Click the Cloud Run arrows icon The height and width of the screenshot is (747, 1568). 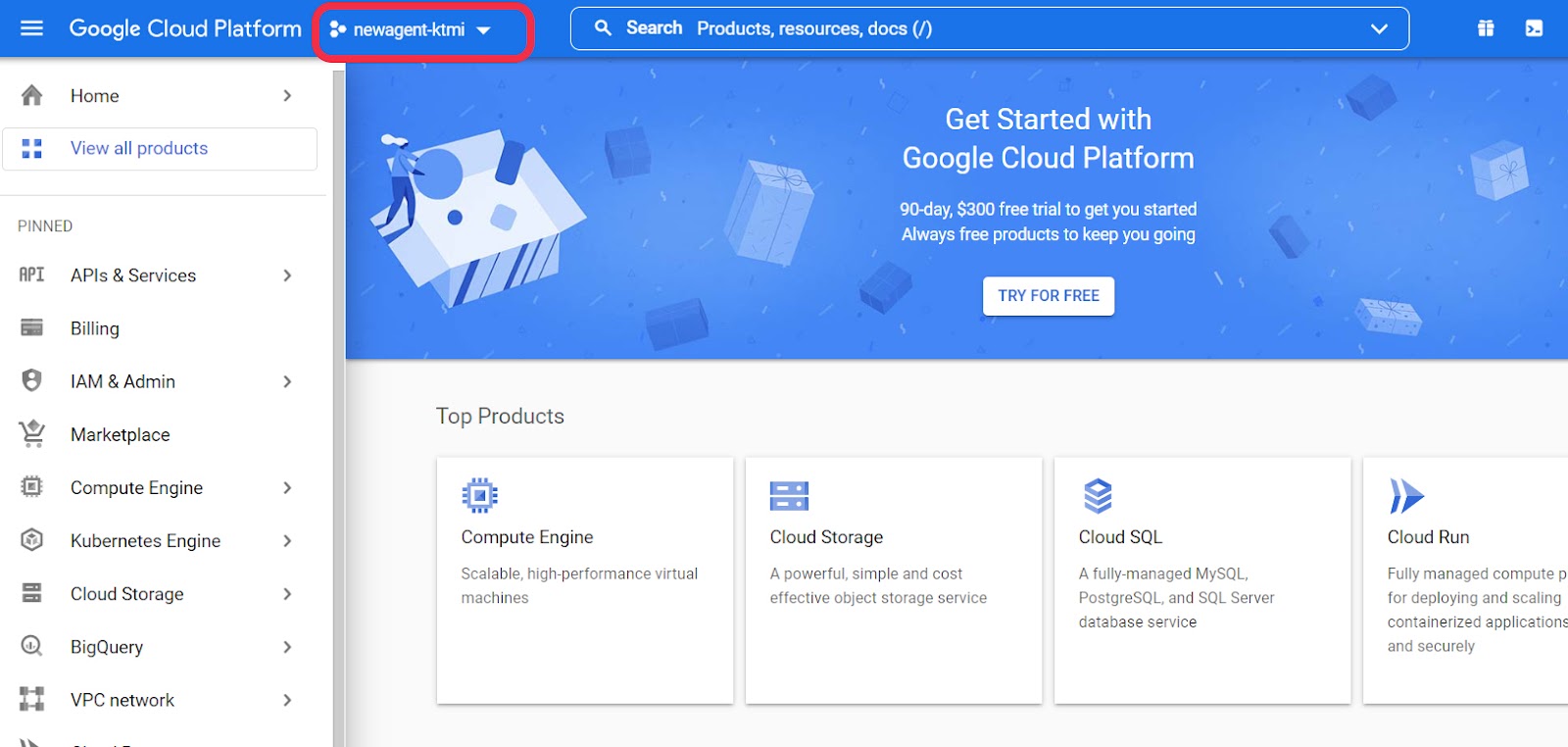pyautogui.click(x=1406, y=496)
